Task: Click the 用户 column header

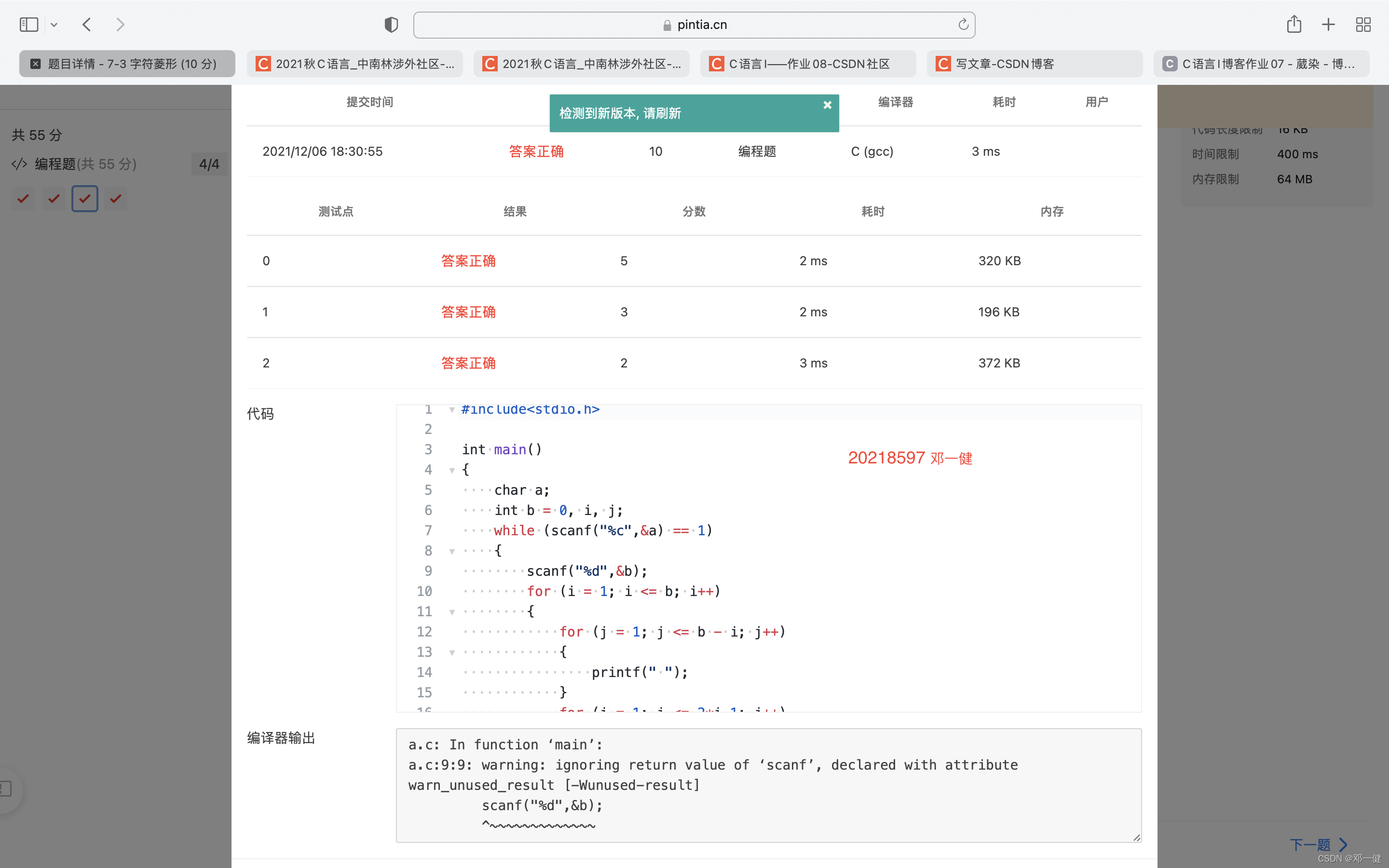Action: 1096,102
